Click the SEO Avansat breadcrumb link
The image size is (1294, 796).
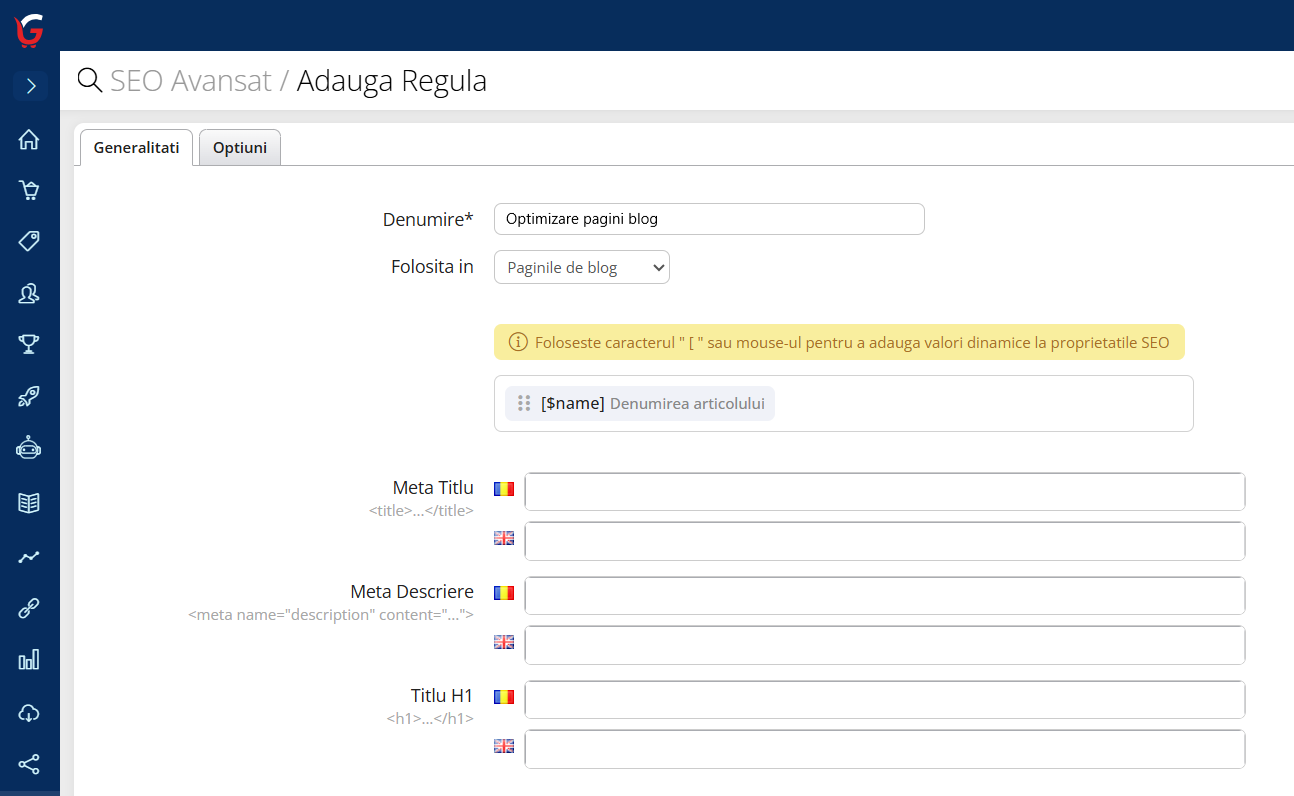[x=191, y=80]
